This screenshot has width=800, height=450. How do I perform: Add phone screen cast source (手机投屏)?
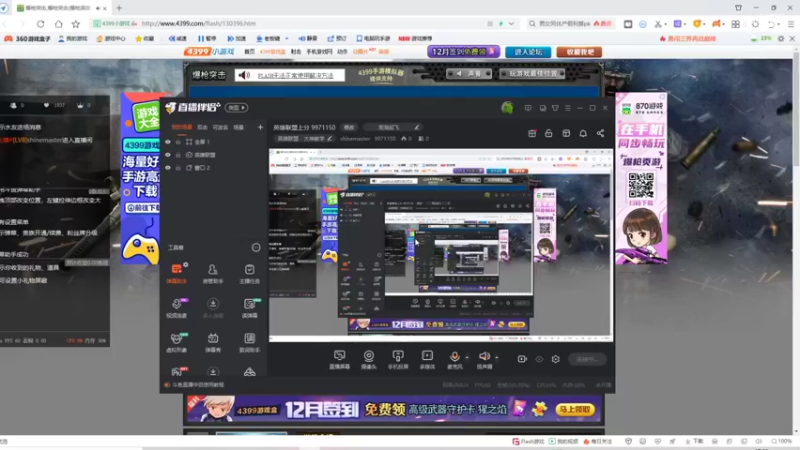click(397, 359)
